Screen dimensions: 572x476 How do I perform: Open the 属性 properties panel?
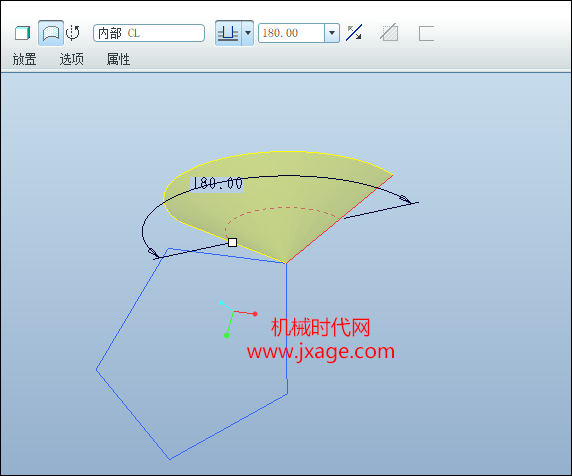118,59
